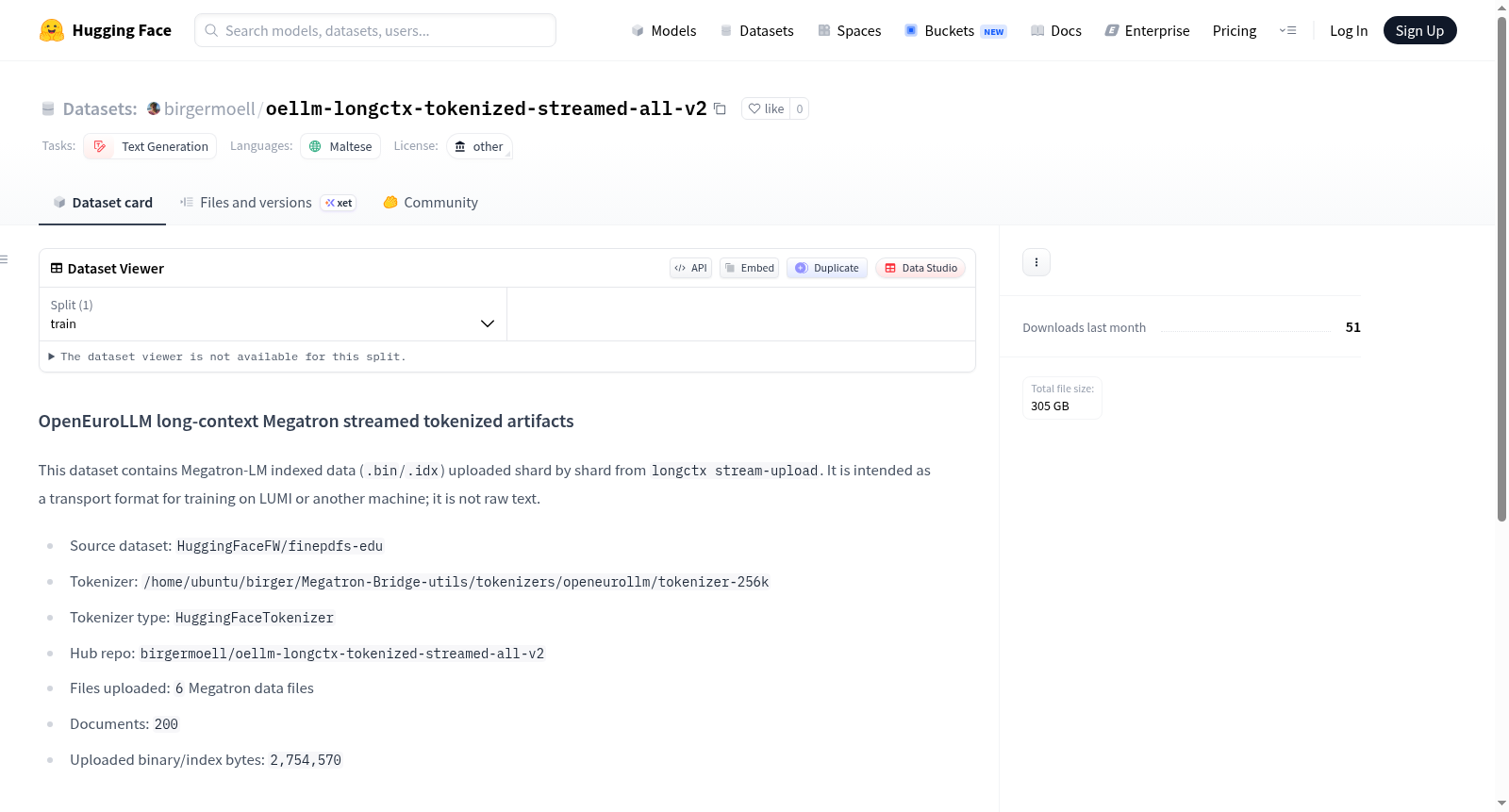Screen dimensions: 1509x812
Task: Click the license bank icon
Action: 460,146
